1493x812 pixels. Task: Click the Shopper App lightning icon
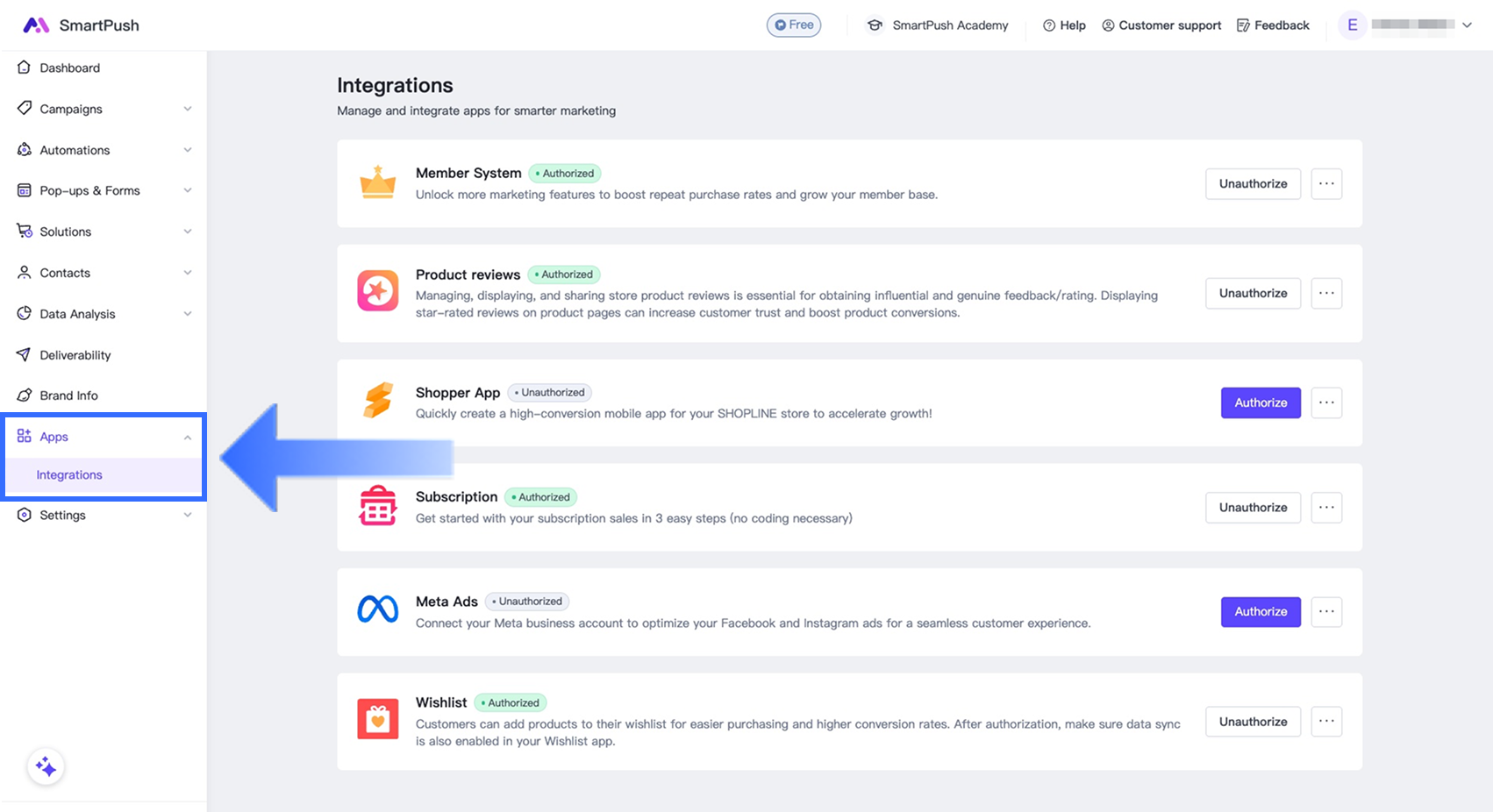pos(378,401)
